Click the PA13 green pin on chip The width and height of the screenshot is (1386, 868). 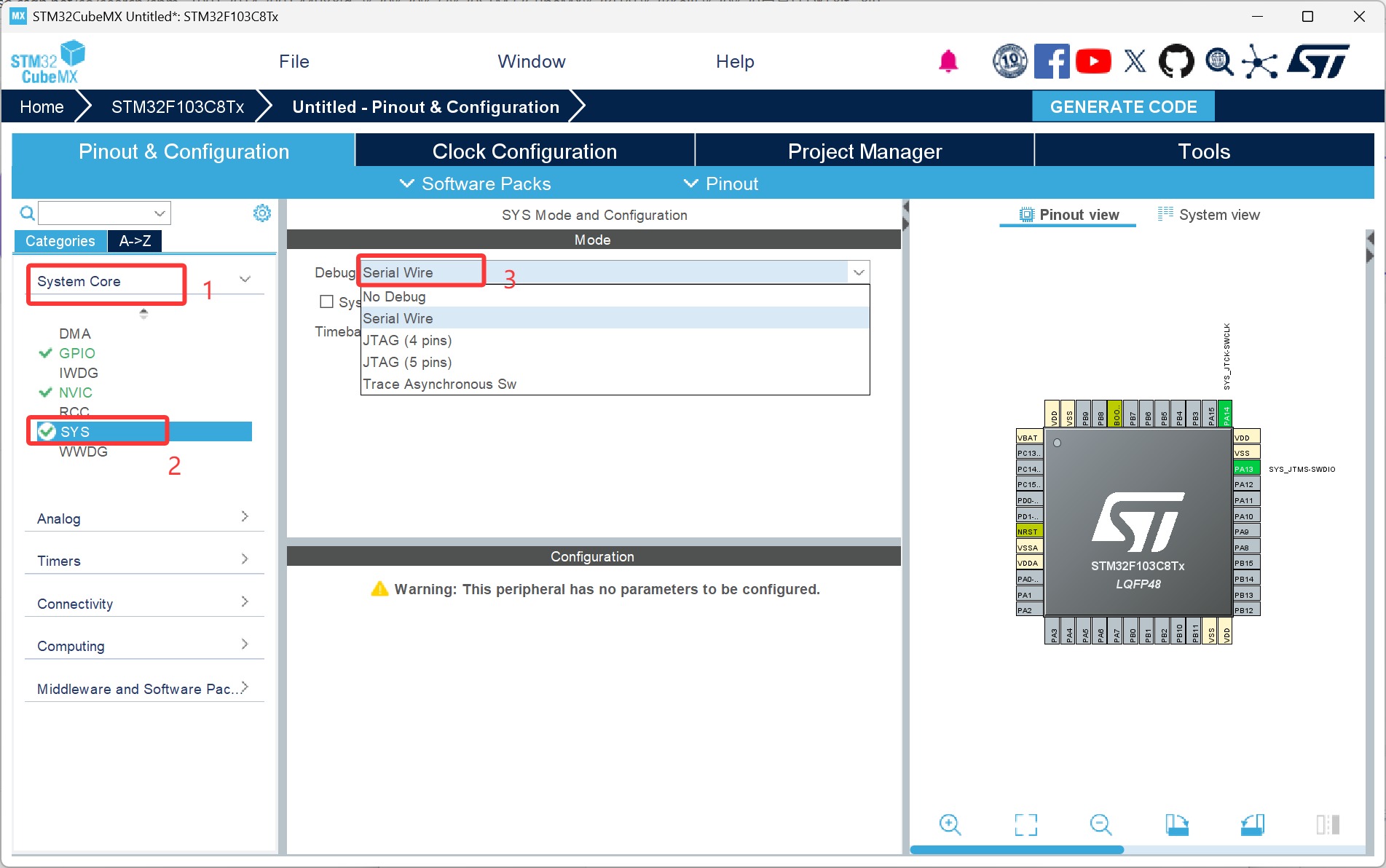(1246, 469)
